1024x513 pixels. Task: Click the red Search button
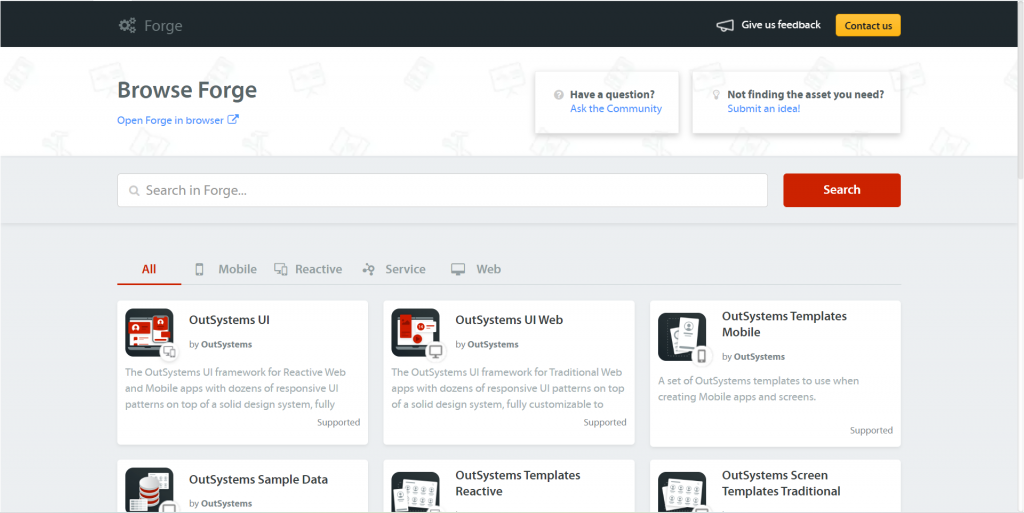[x=842, y=190]
